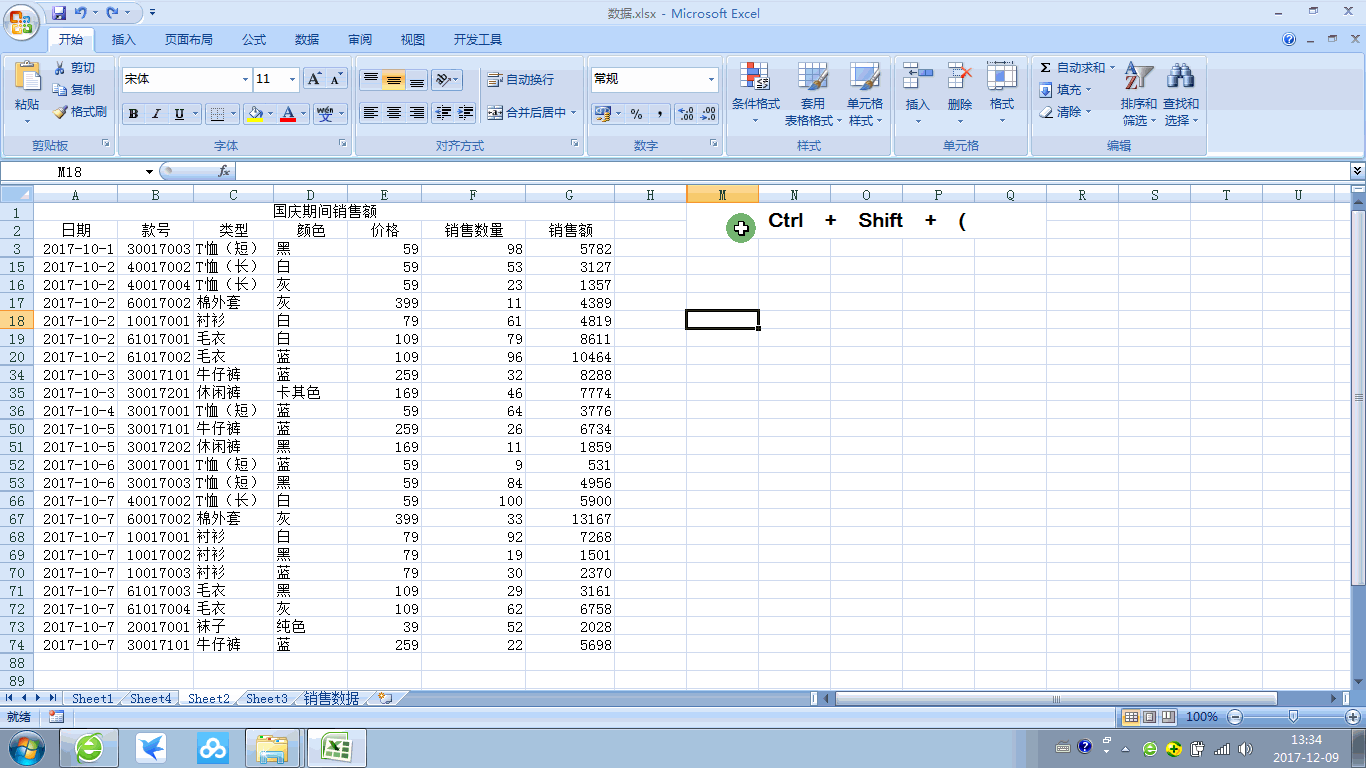This screenshot has width=1366, height=768.
Task: Click the Name Box showing M18
Action: point(72,172)
